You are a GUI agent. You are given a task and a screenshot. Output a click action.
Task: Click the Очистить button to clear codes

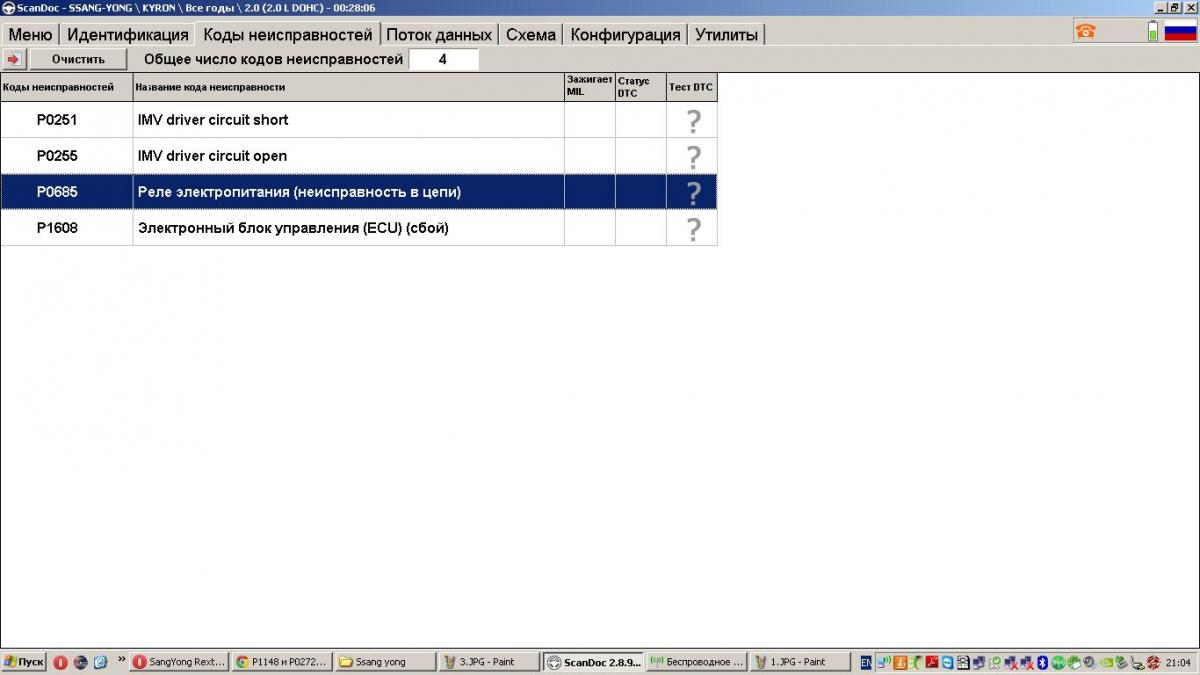78,59
